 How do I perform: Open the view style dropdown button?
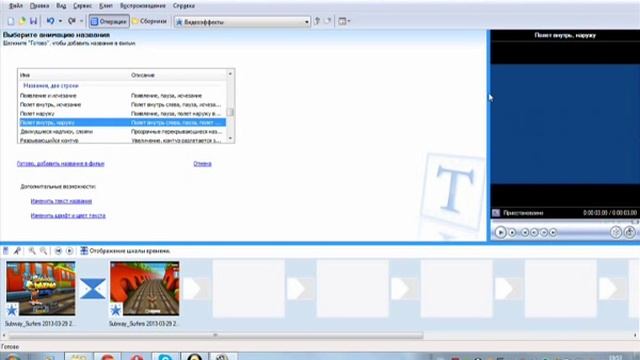click(344, 21)
